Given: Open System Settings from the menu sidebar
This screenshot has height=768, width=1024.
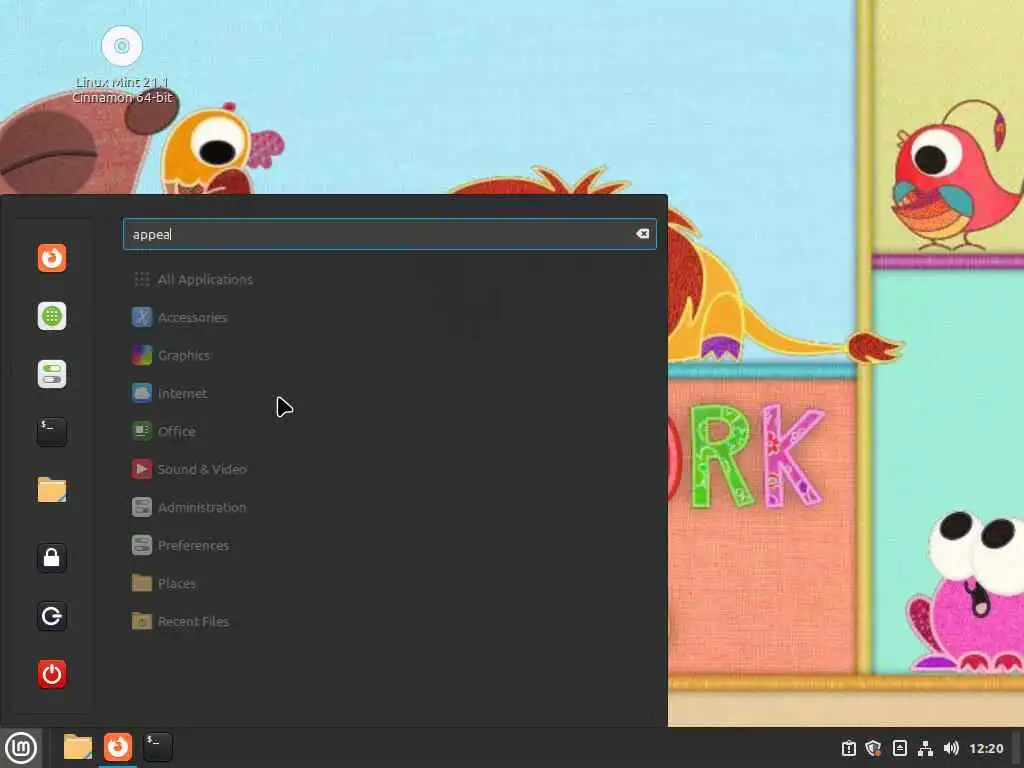Looking at the screenshot, I should coord(52,374).
